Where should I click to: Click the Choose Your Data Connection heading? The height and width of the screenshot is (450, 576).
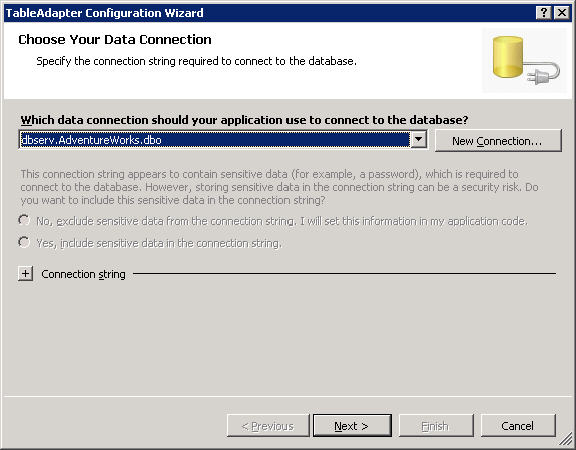(115, 39)
